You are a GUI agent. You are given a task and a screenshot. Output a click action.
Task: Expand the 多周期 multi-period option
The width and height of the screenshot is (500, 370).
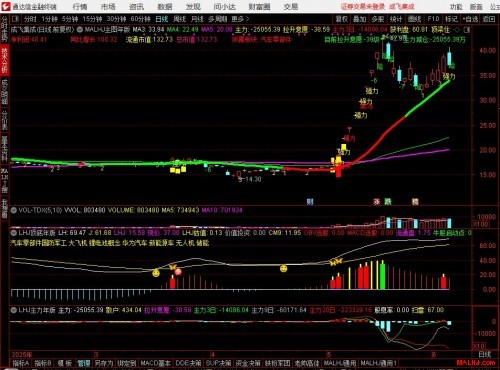[218, 19]
